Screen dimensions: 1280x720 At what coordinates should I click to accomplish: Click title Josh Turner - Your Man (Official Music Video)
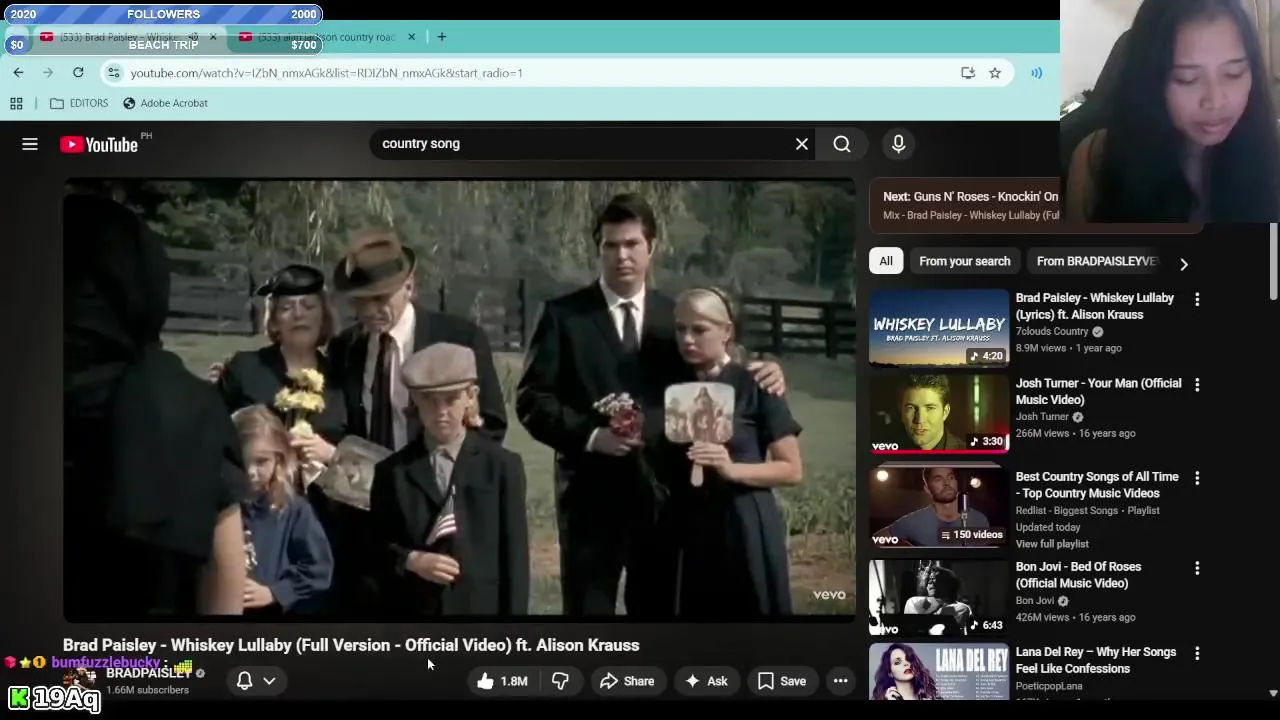pyautogui.click(x=1098, y=391)
